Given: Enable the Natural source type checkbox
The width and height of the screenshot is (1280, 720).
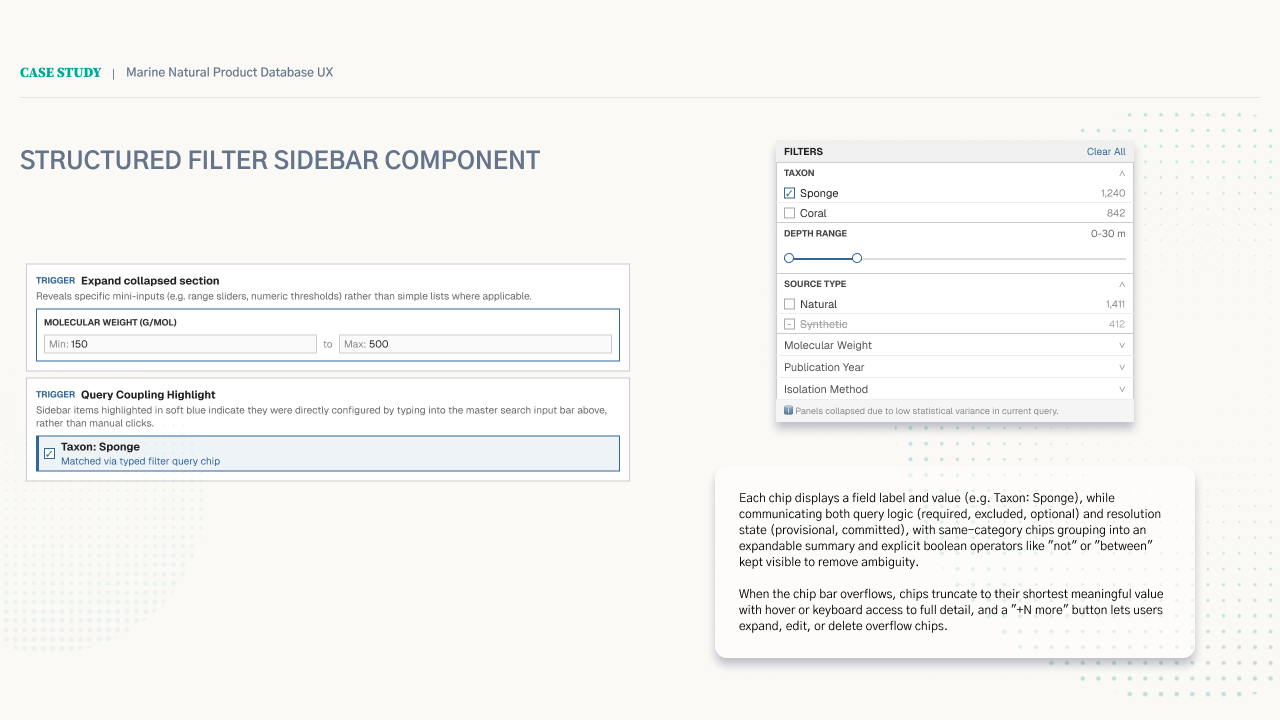Looking at the screenshot, I should [x=789, y=304].
